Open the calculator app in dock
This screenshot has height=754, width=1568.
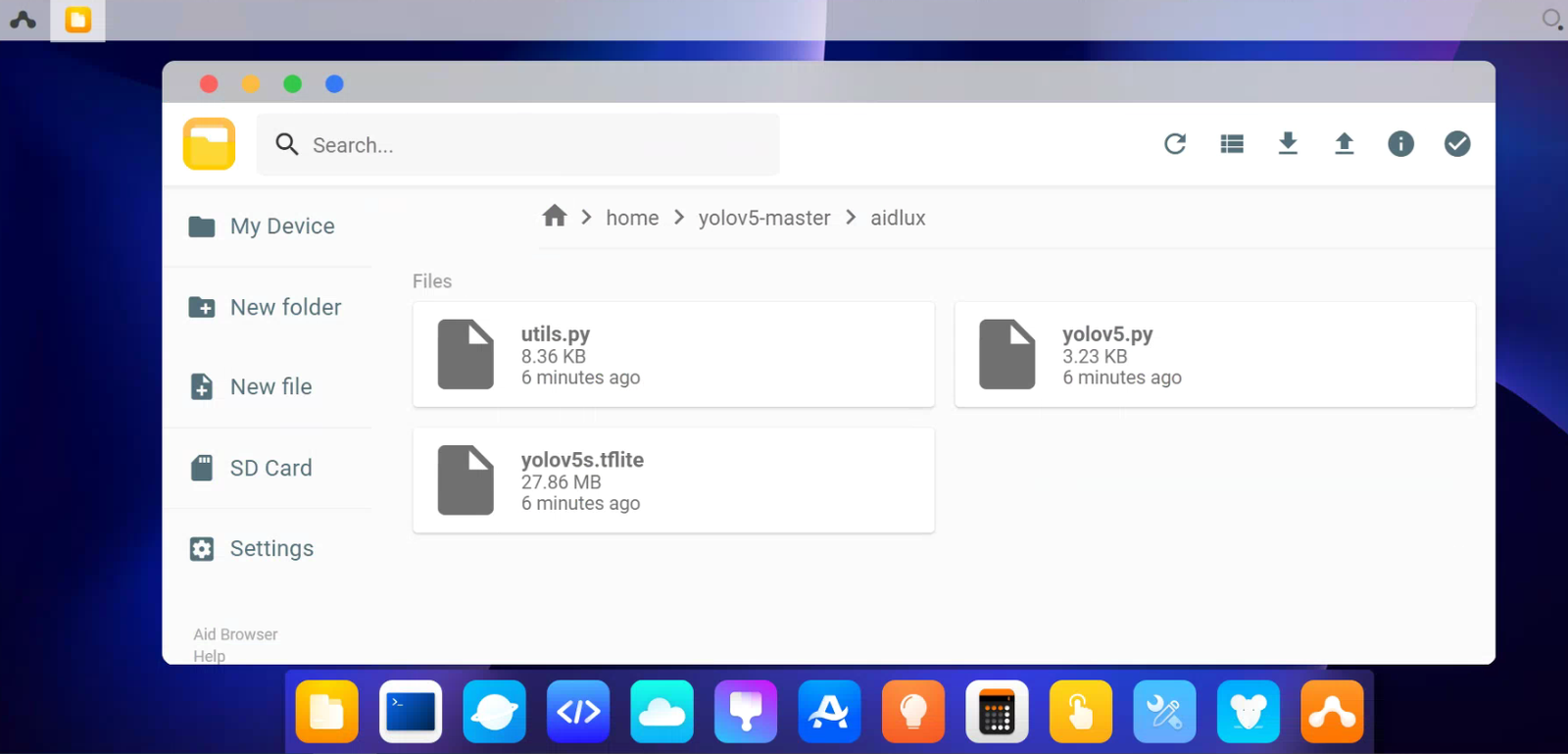point(997,712)
